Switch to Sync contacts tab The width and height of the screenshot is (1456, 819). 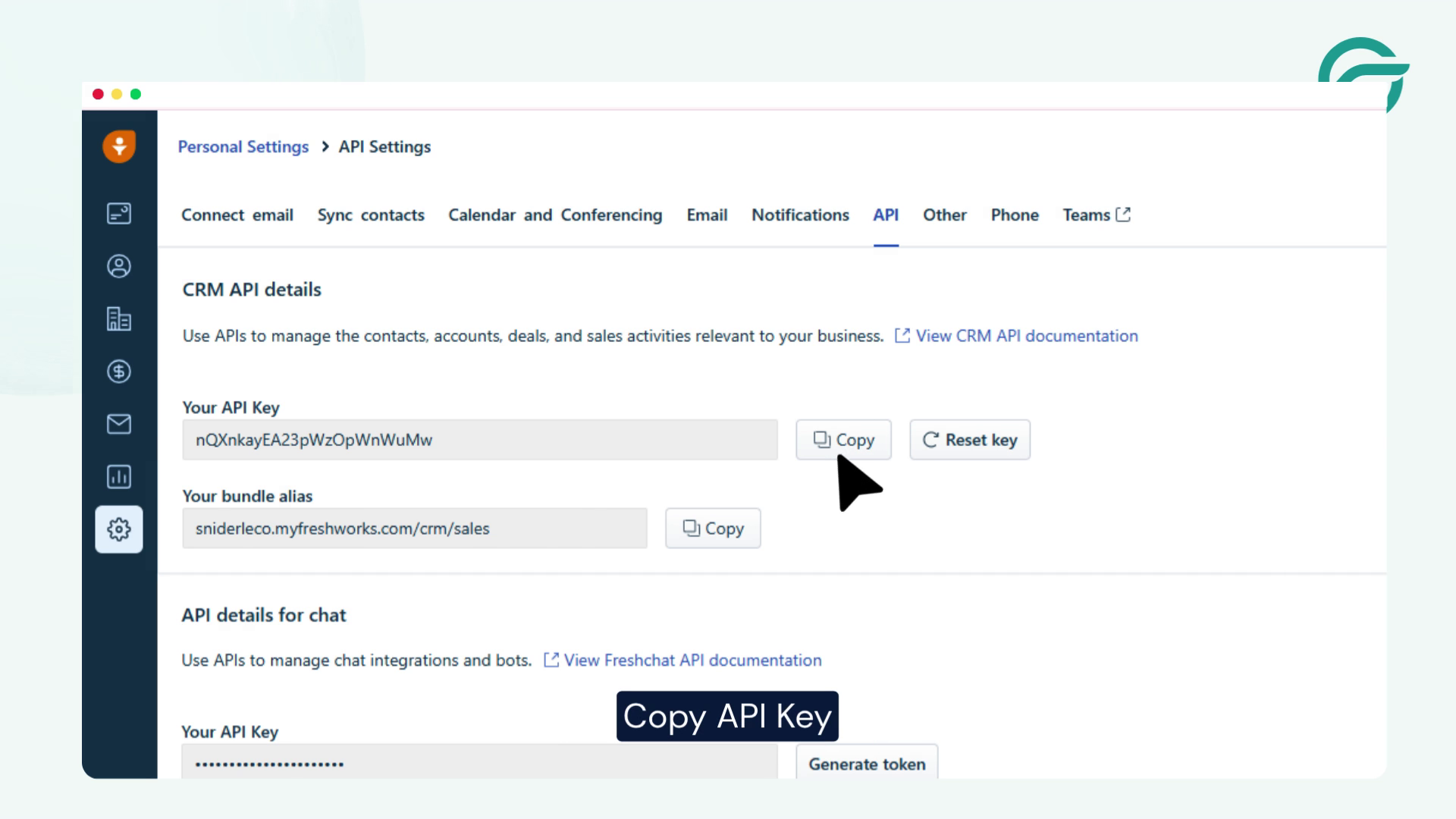point(371,215)
